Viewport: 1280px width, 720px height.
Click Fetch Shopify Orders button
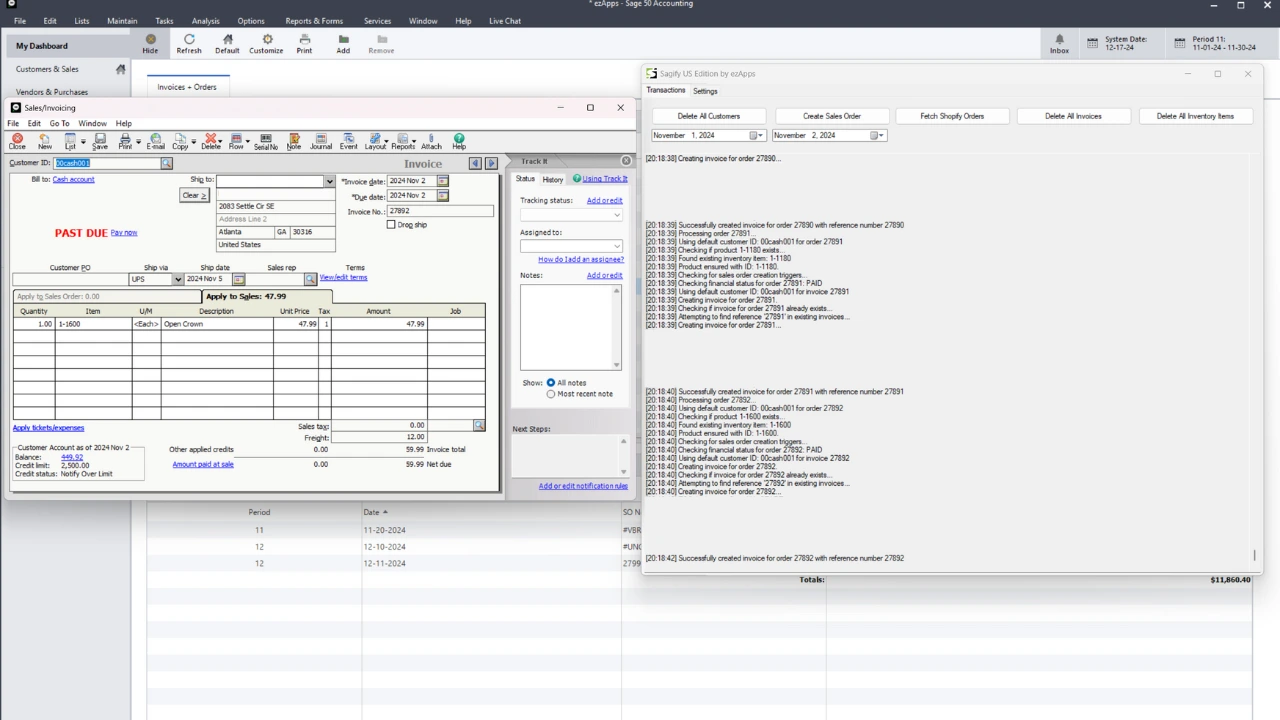pyautogui.click(x=952, y=116)
